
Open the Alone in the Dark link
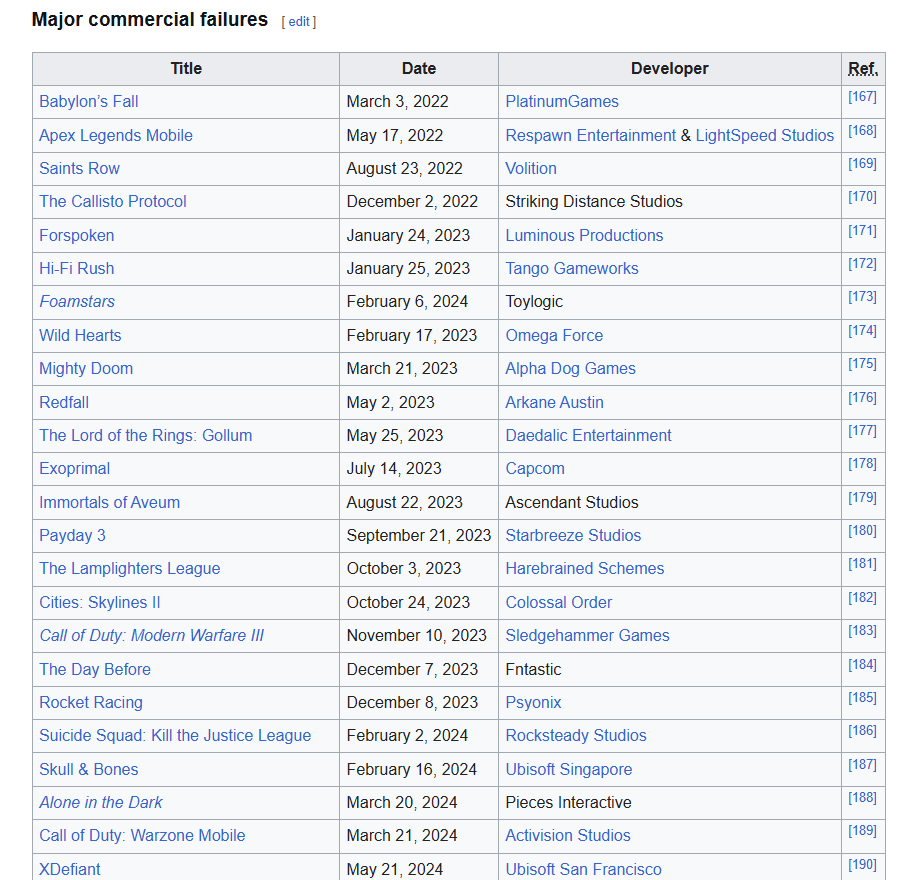(101, 802)
